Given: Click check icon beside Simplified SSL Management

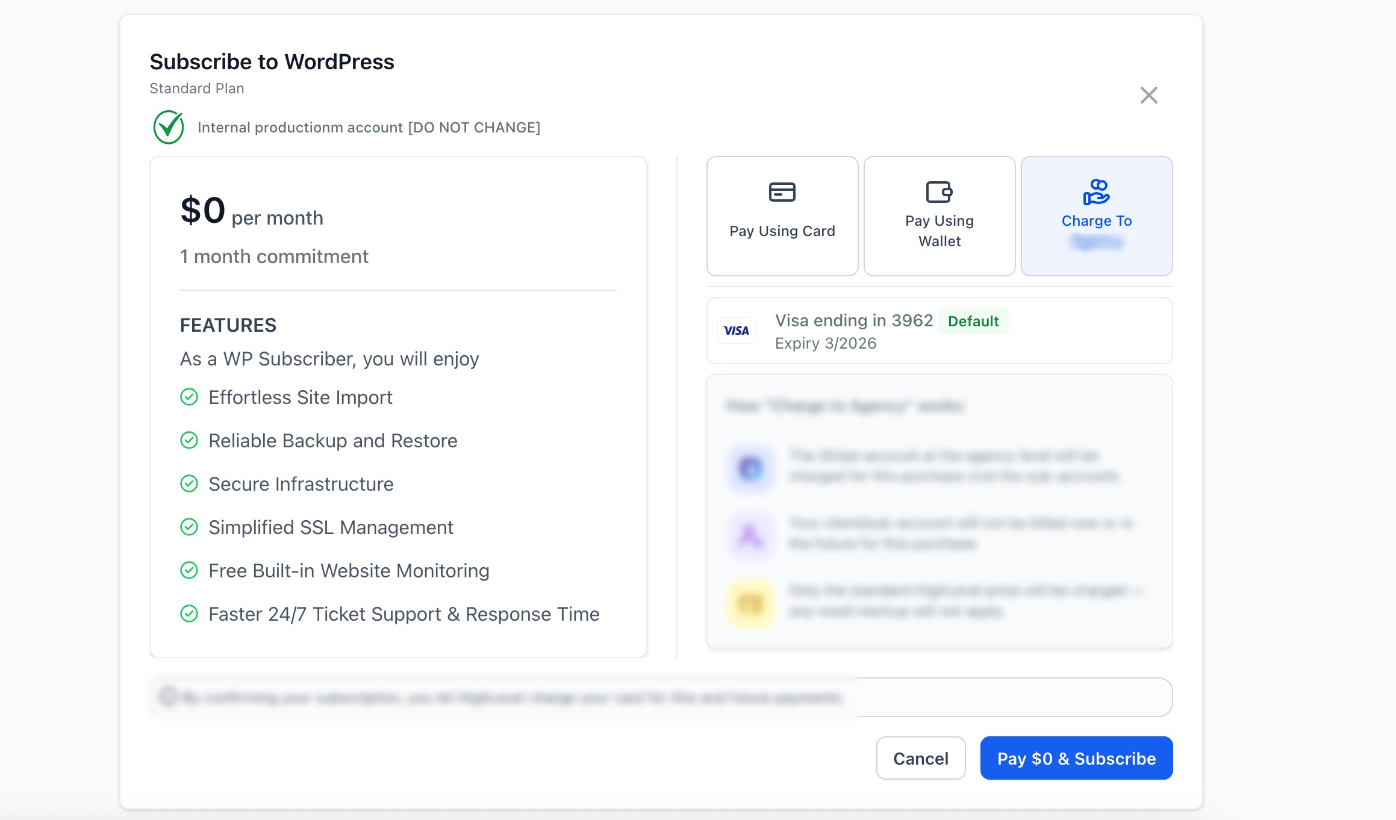Looking at the screenshot, I should (x=189, y=527).
